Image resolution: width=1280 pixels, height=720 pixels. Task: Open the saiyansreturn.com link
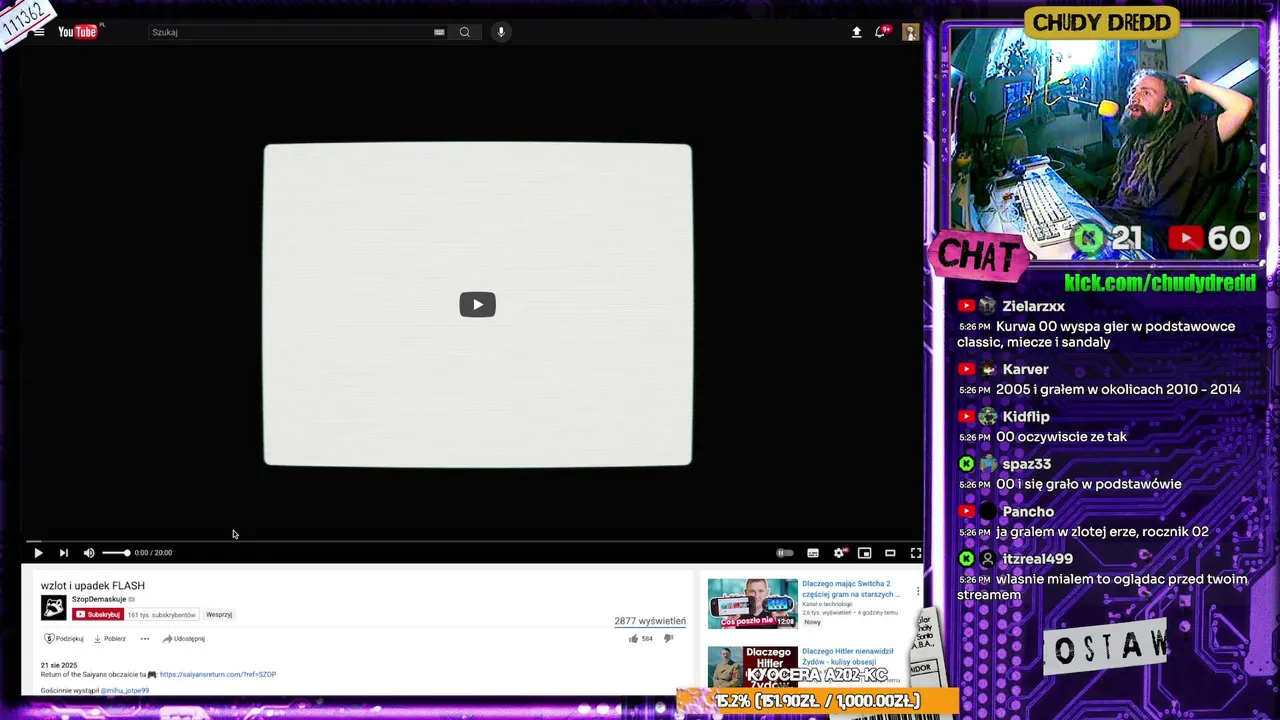pos(218,674)
